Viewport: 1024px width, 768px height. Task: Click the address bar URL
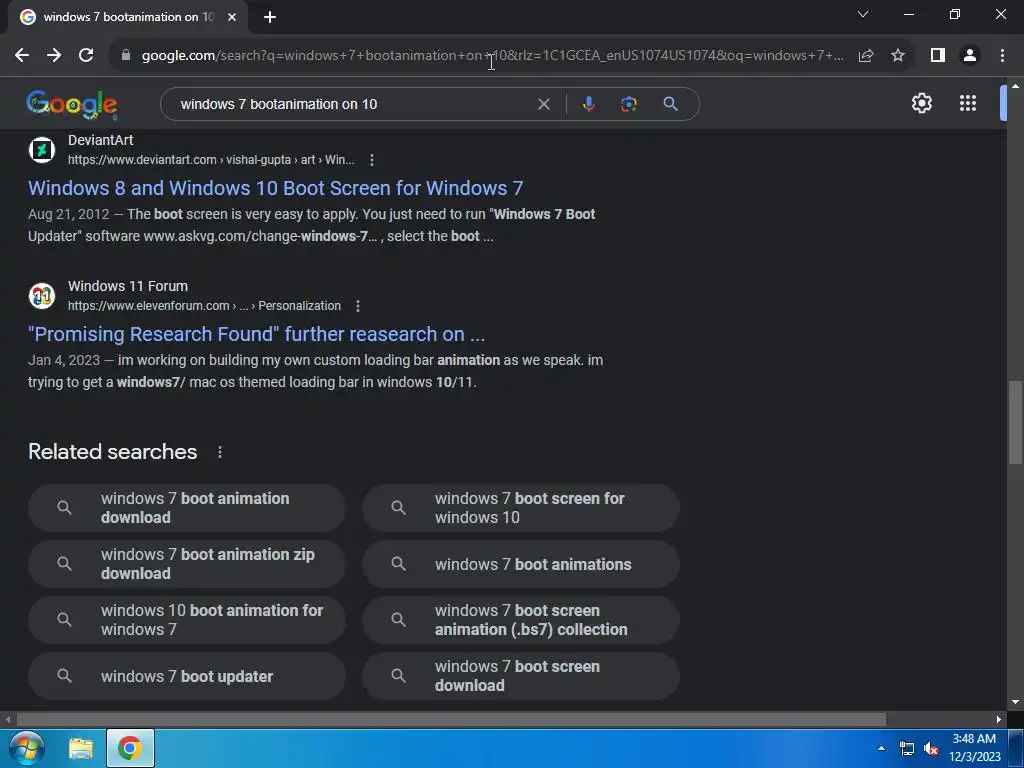coord(492,56)
